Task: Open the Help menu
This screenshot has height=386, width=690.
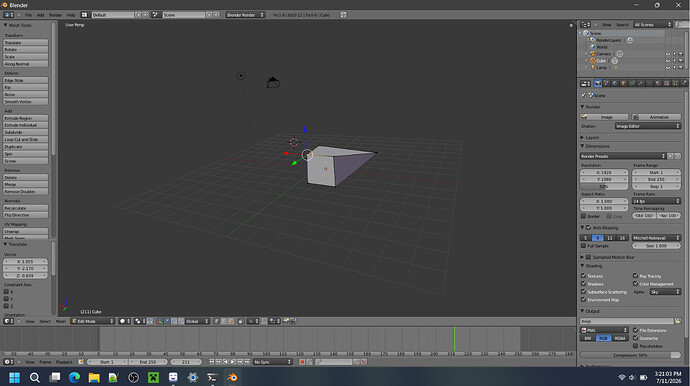Action: coord(71,15)
